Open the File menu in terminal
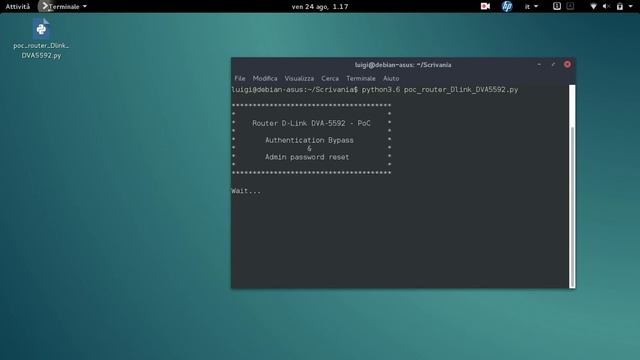This screenshot has width=640, height=360. click(240, 78)
